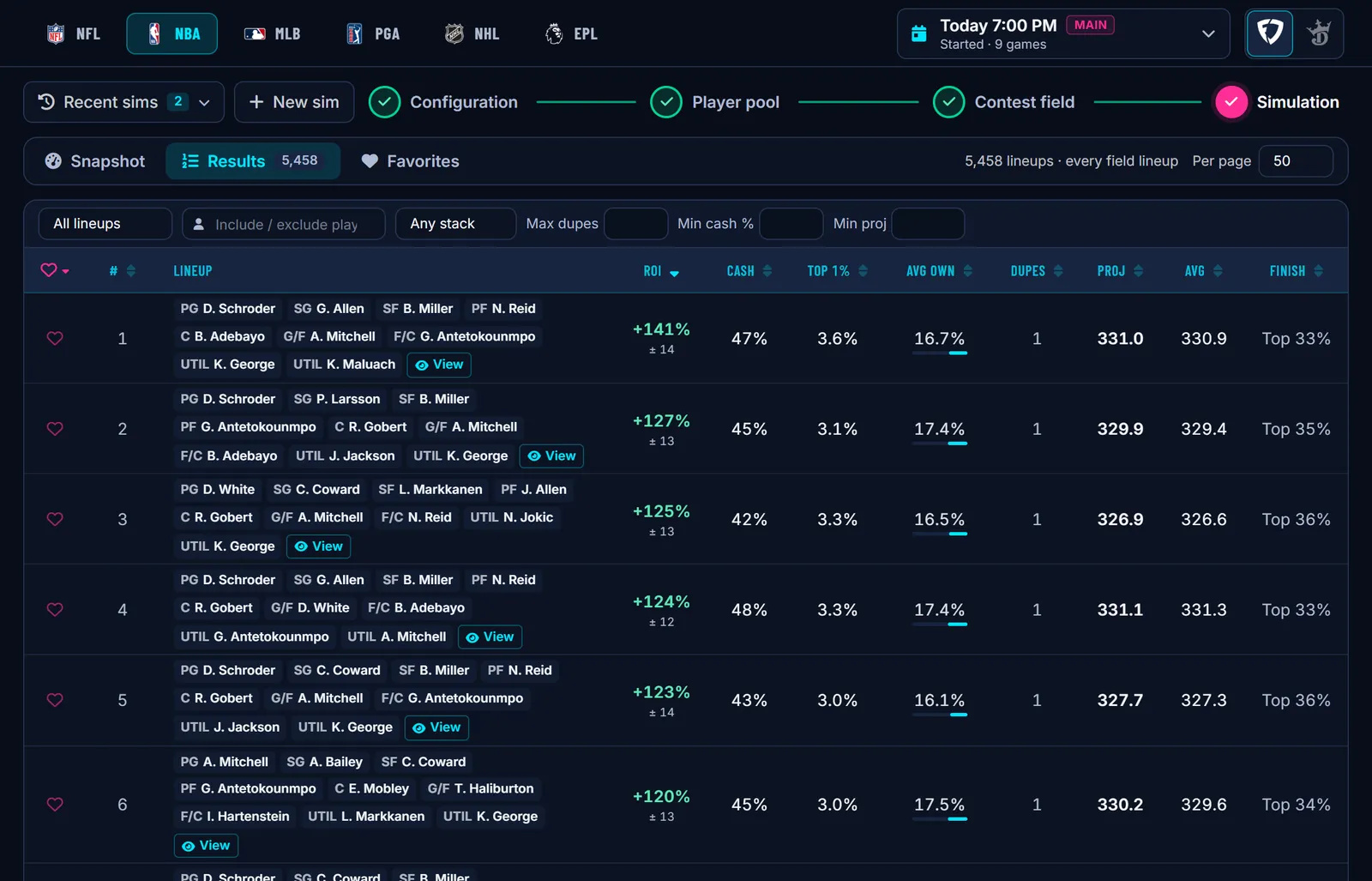View lineup 1 details
This screenshot has width=1372, height=881.
tap(439, 365)
